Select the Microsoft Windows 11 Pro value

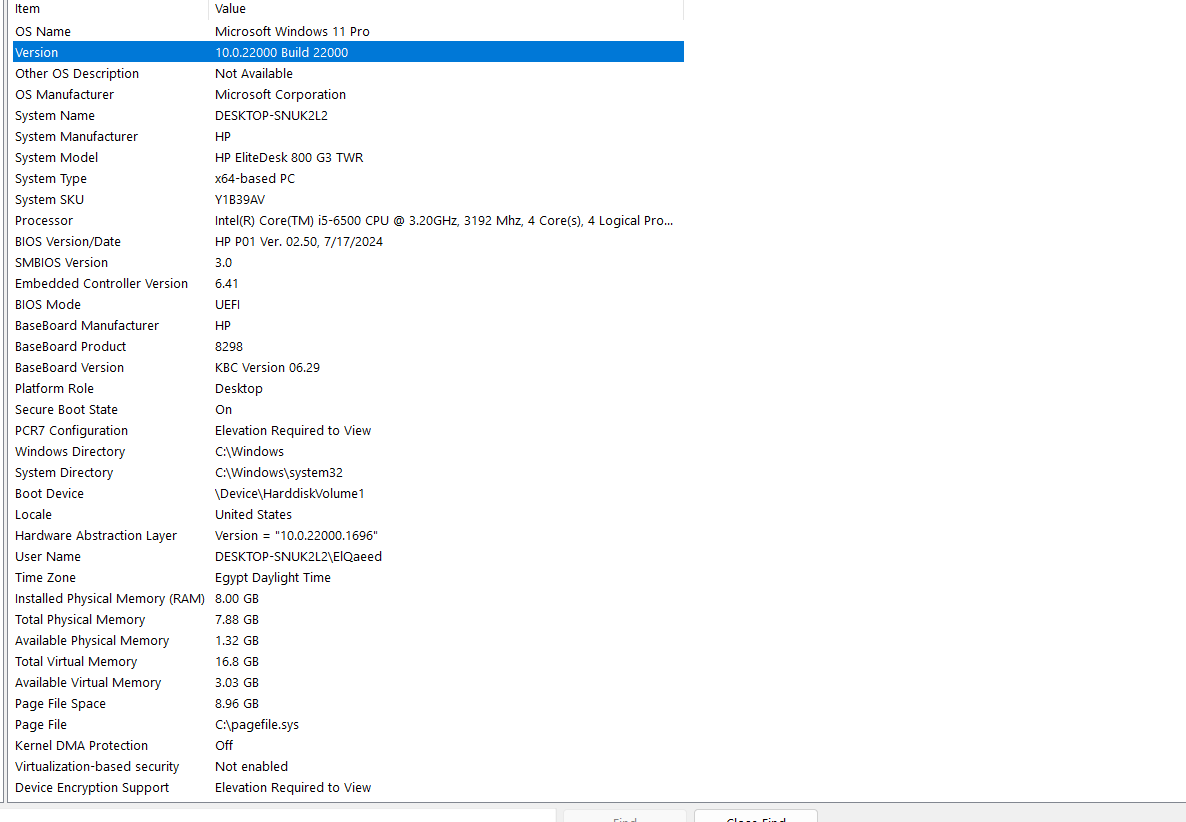(x=292, y=32)
